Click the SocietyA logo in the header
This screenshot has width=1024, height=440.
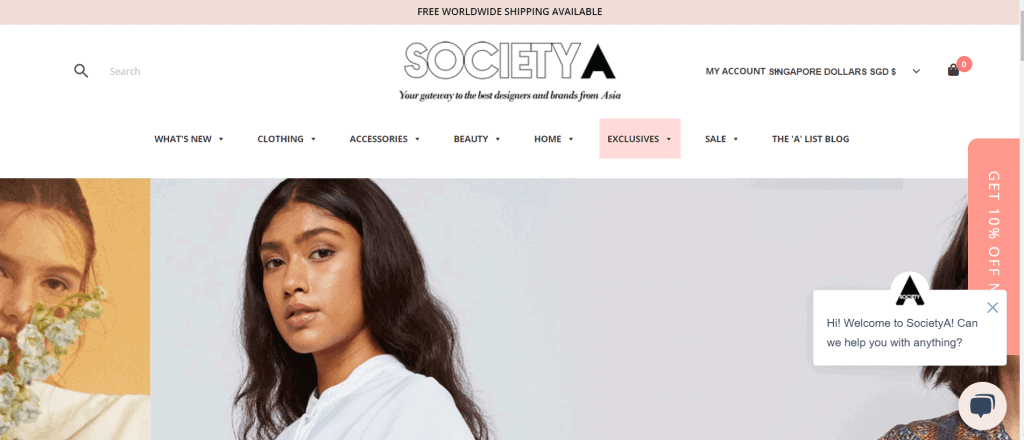510,71
